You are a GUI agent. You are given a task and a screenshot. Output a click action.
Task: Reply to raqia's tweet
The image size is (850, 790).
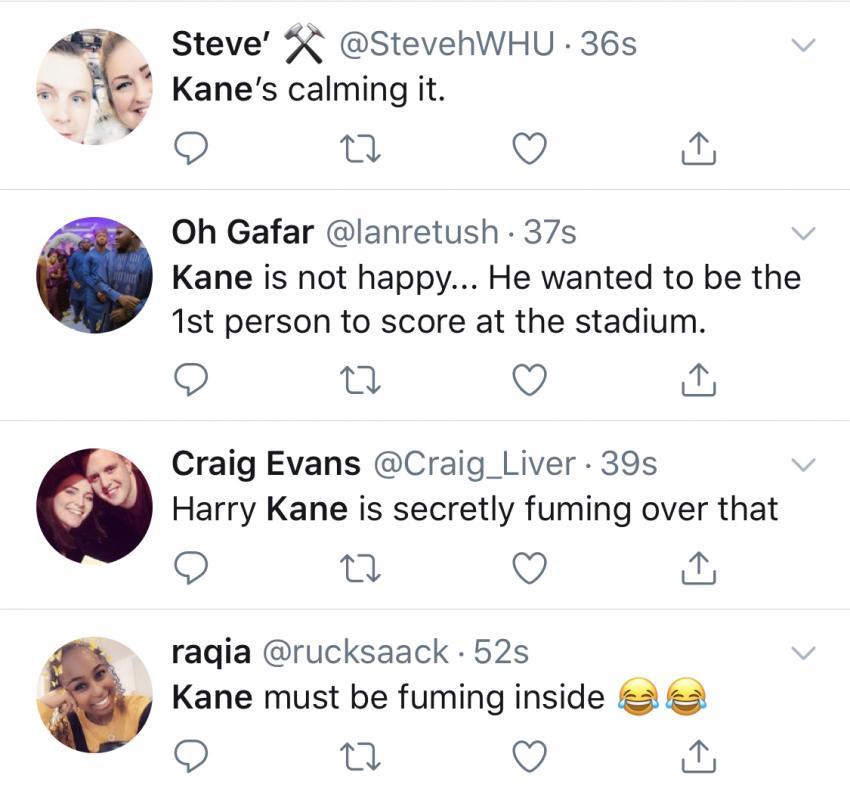click(x=190, y=757)
